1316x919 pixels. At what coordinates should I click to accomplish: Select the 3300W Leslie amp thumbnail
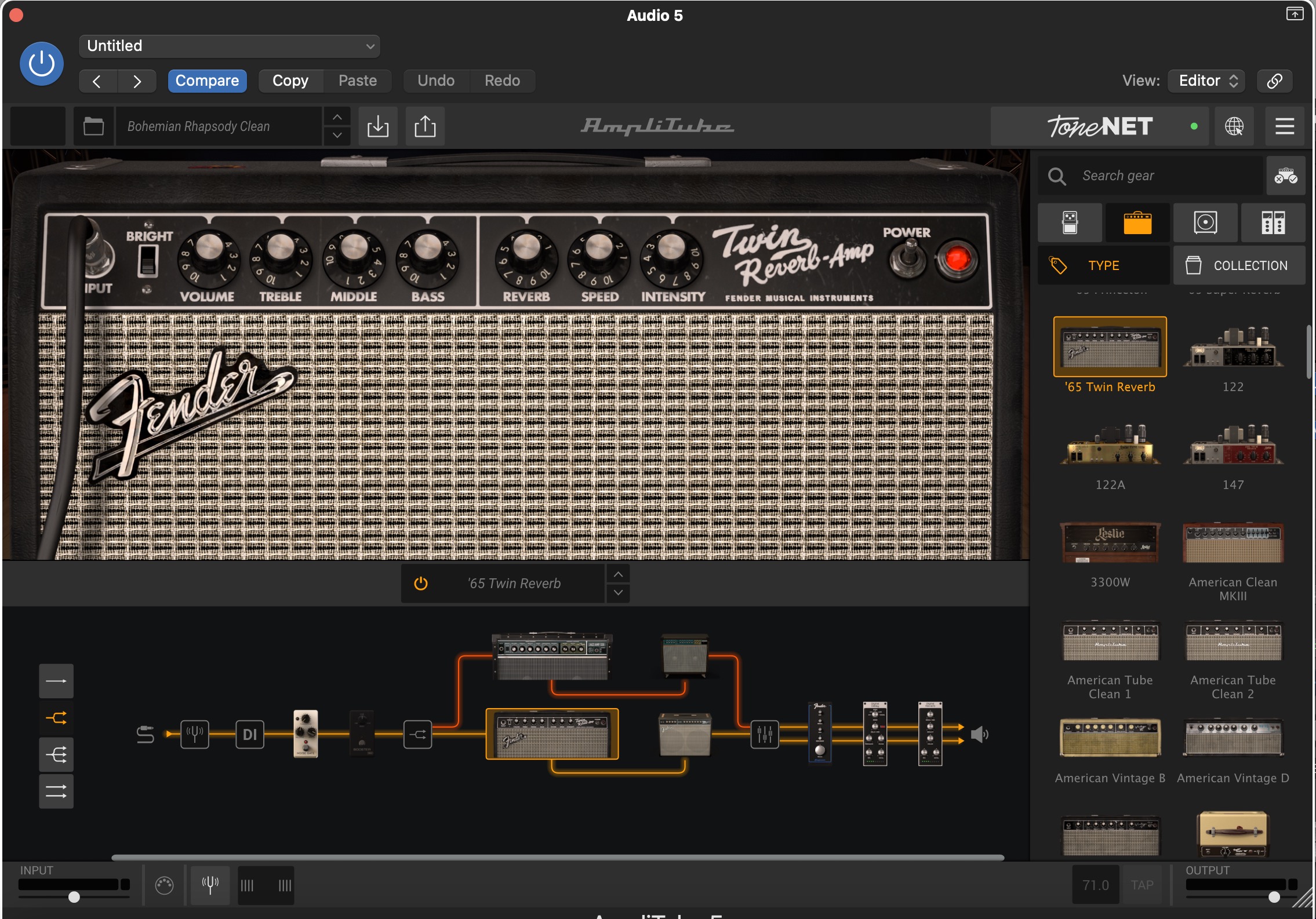click(1110, 542)
